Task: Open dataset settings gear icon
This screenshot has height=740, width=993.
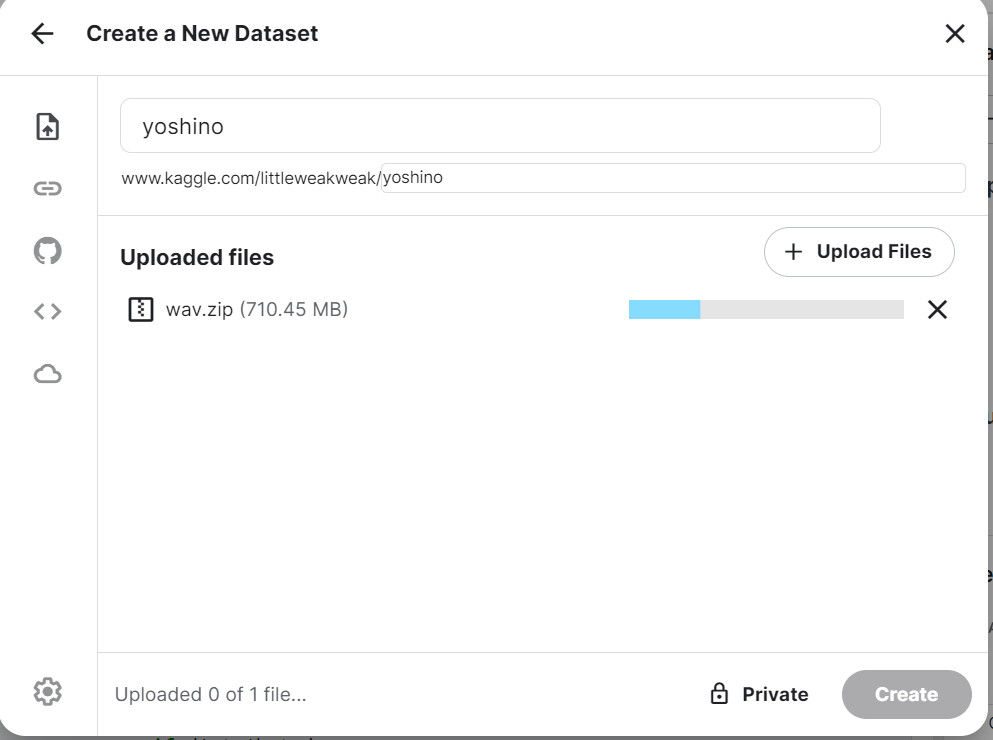Action: point(47,691)
